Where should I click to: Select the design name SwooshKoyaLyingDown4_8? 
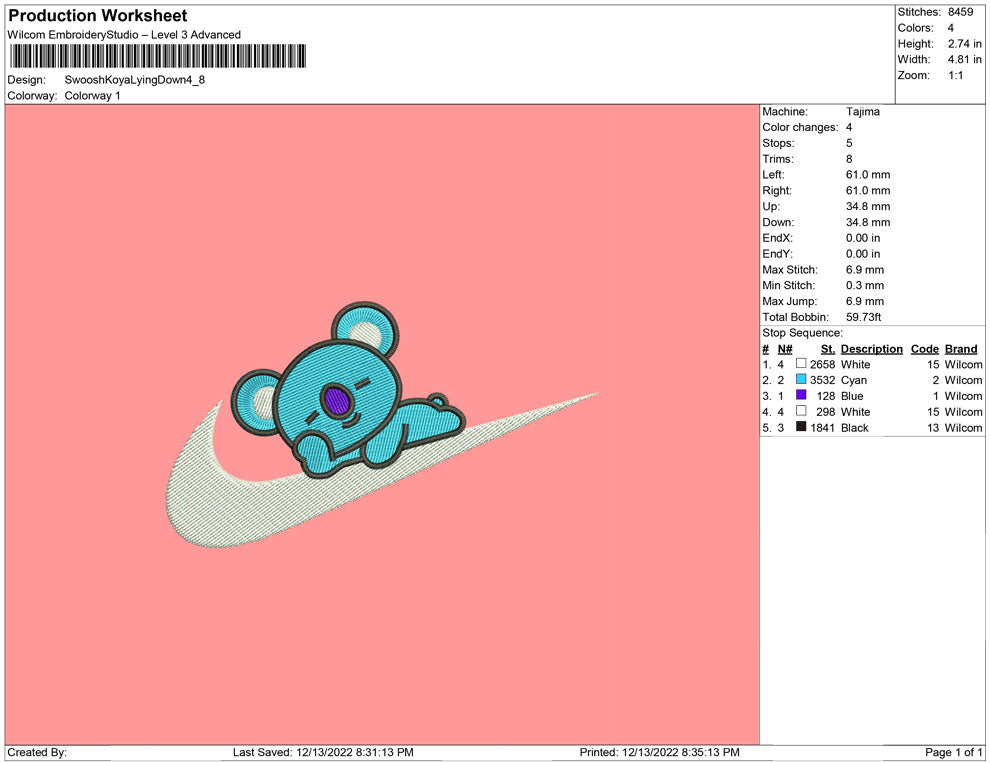[135, 80]
